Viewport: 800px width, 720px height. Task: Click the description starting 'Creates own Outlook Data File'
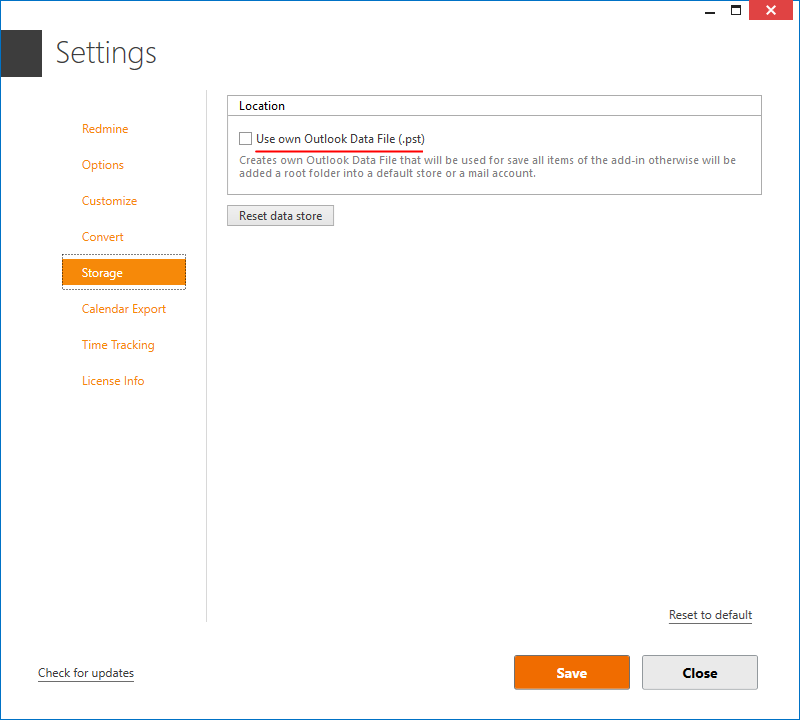point(487,167)
